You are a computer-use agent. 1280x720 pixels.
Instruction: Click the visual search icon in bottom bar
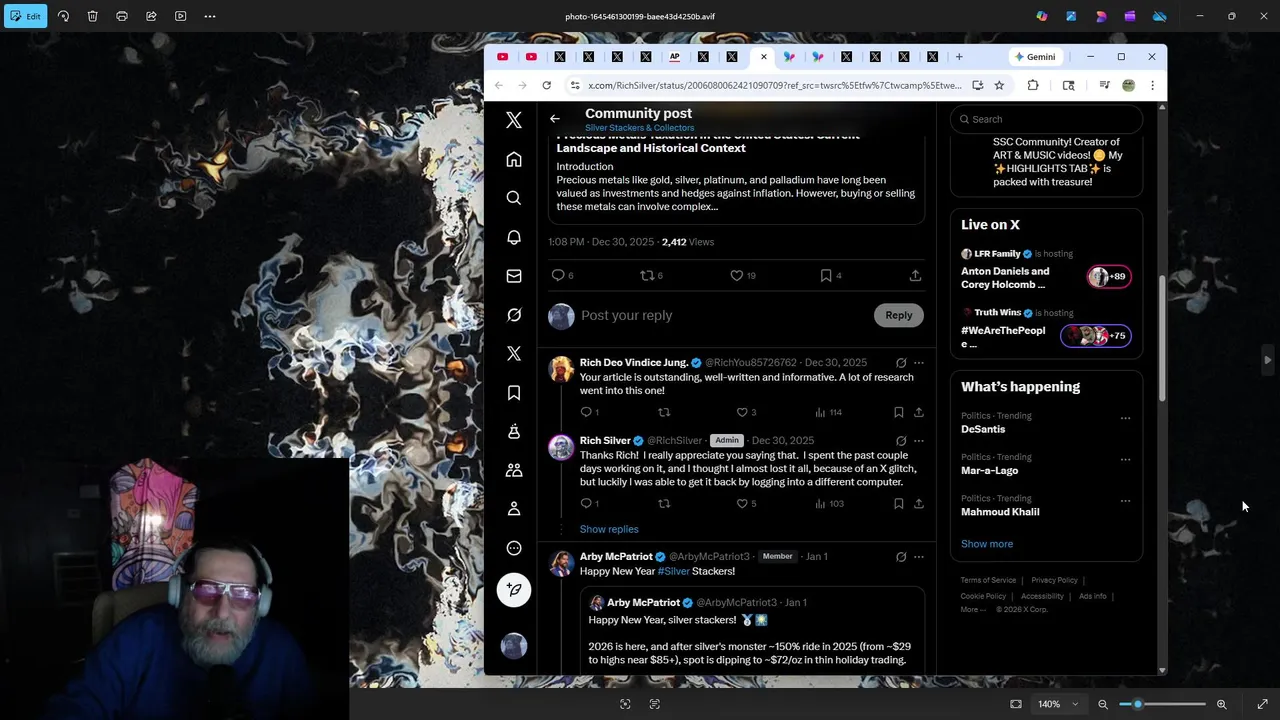coord(625,704)
